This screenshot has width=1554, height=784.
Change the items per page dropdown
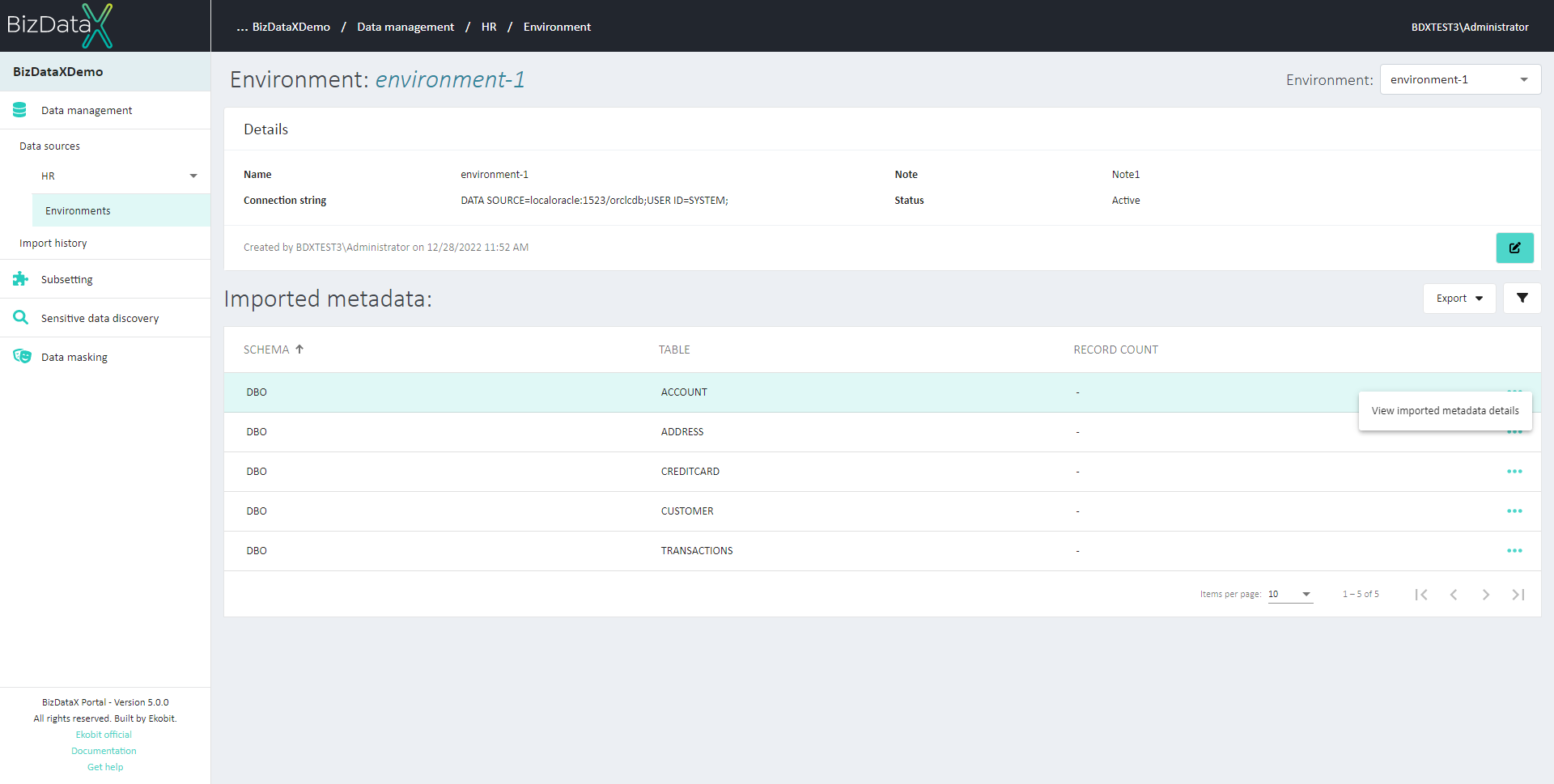point(1290,595)
